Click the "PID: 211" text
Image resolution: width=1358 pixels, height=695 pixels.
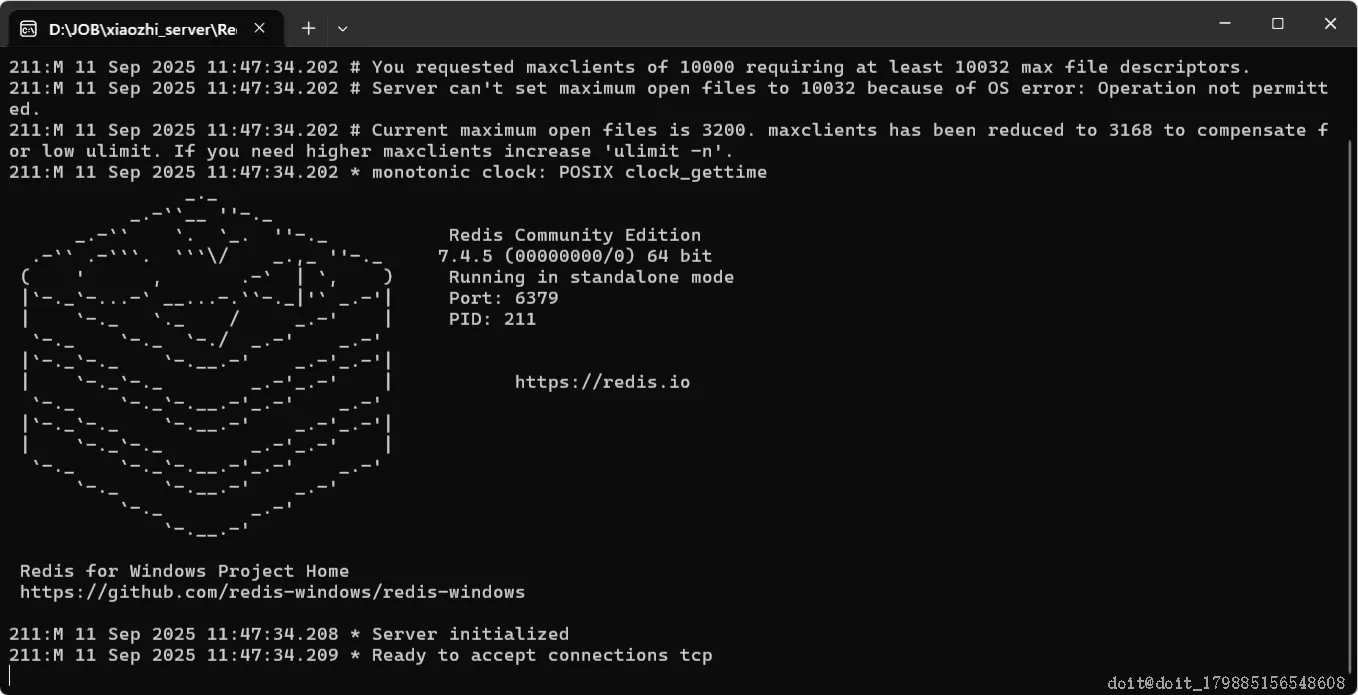tap(492, 319)
